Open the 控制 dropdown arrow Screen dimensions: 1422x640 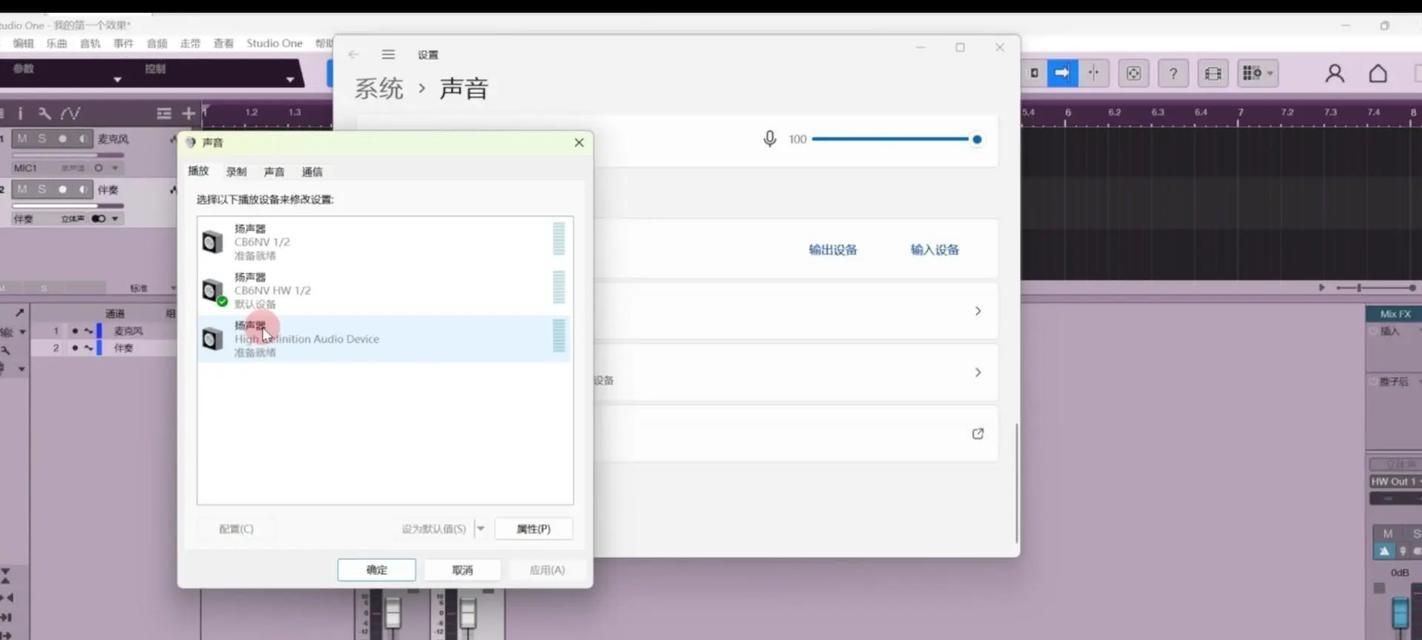click(x=290, y=79)
